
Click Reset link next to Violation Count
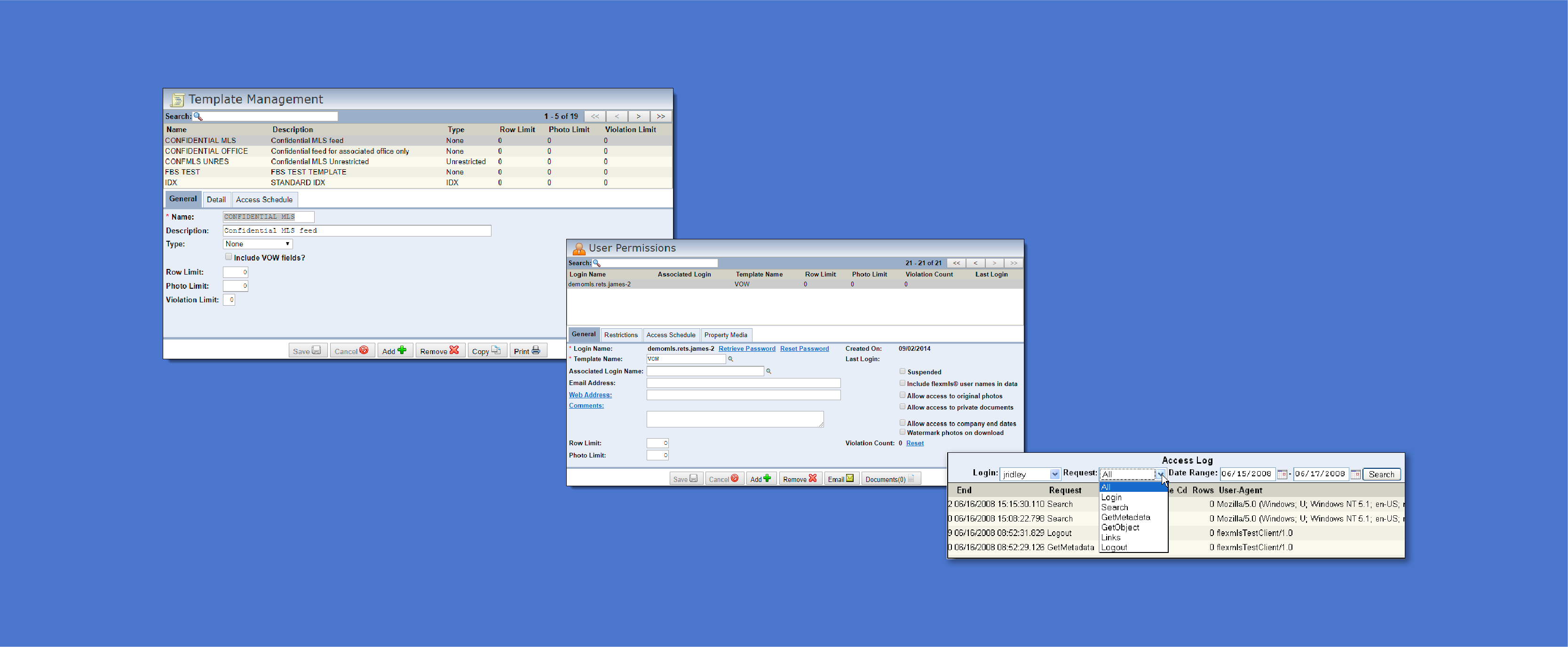[914, 443]
